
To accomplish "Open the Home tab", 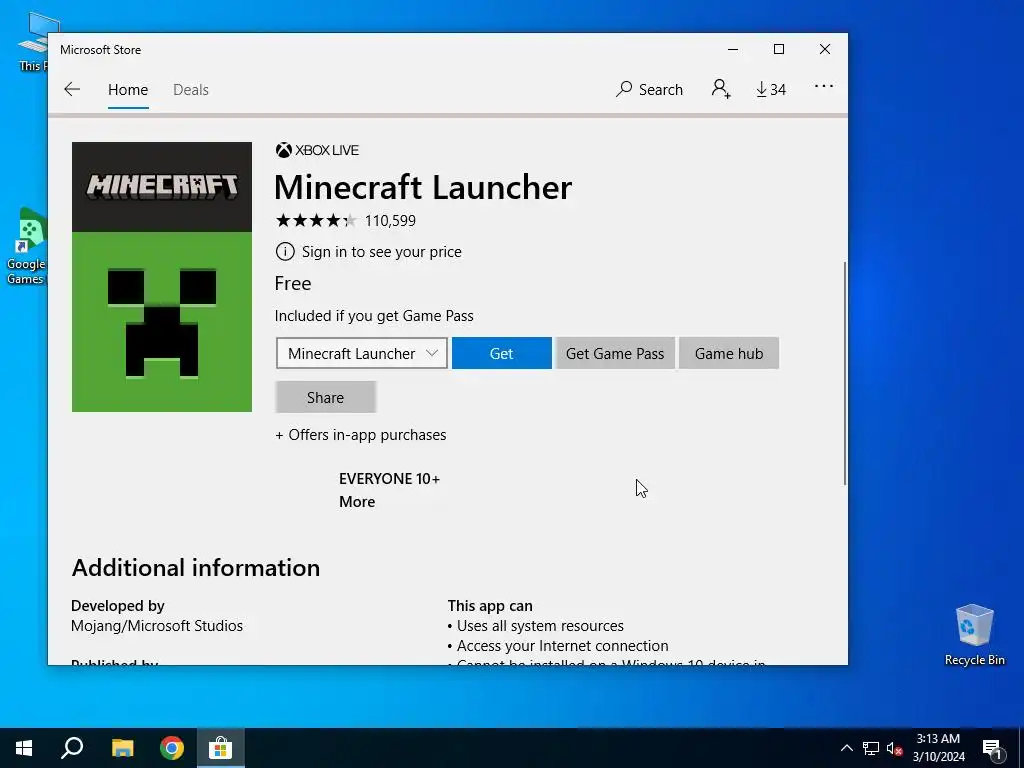I will tap(128, 89).
